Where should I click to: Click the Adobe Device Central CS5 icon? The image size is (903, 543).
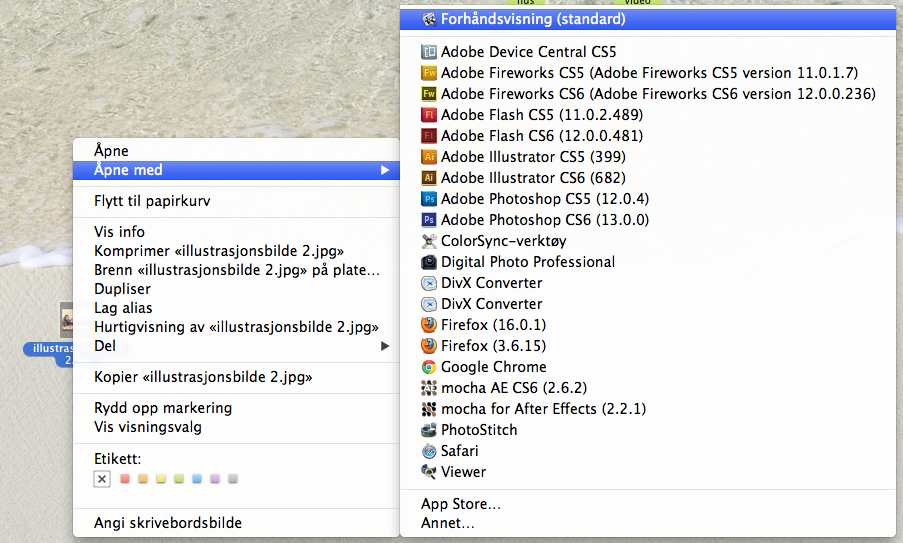[429, 52]
